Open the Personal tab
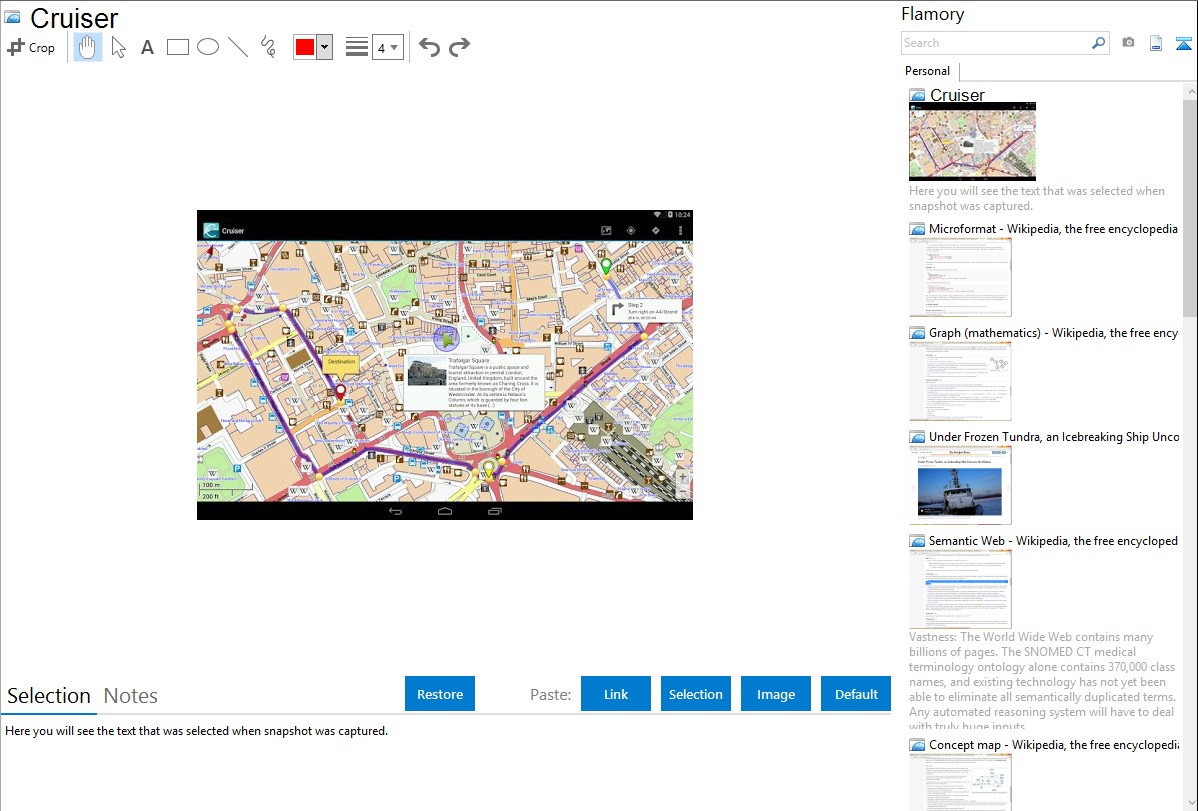This screenshot has width=1198, height=811. point(927,71)
